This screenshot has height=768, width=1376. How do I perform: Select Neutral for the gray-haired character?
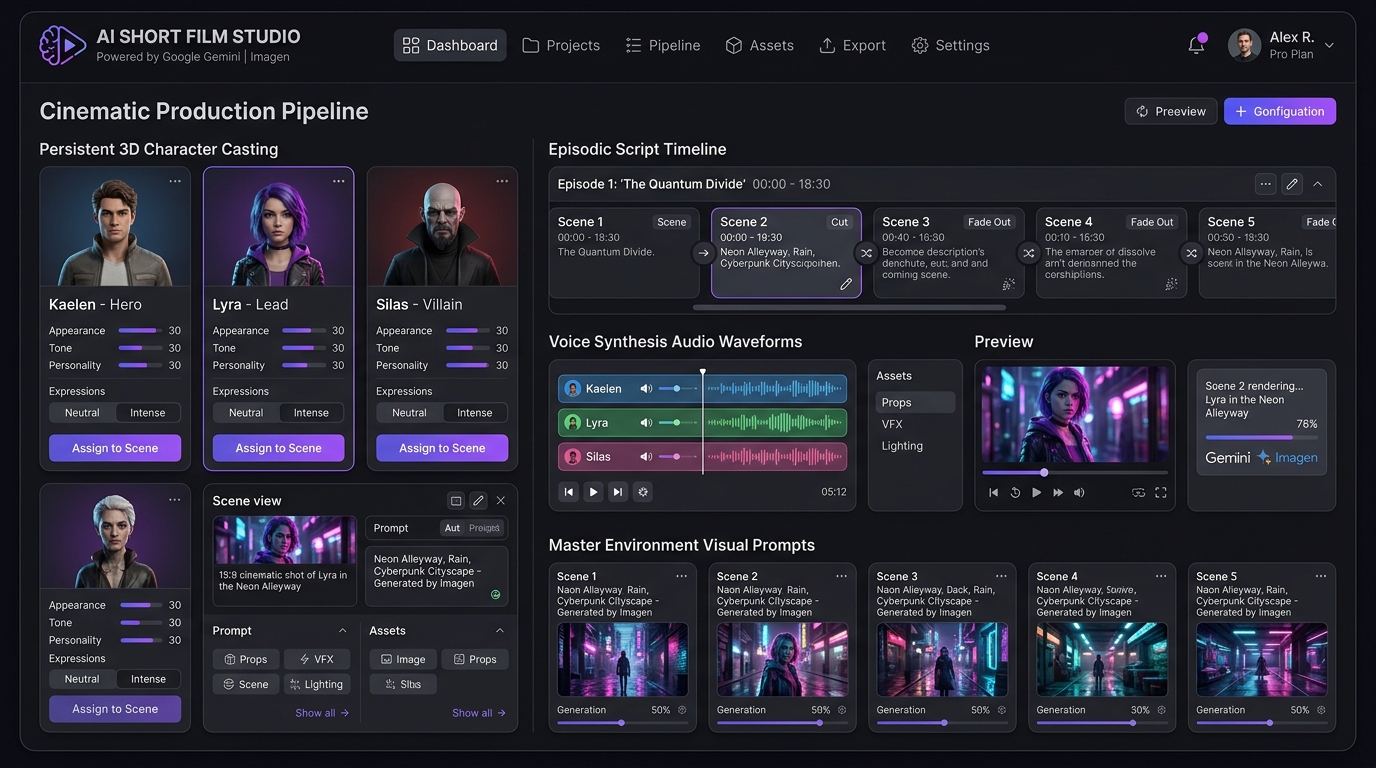pos(82,679)
